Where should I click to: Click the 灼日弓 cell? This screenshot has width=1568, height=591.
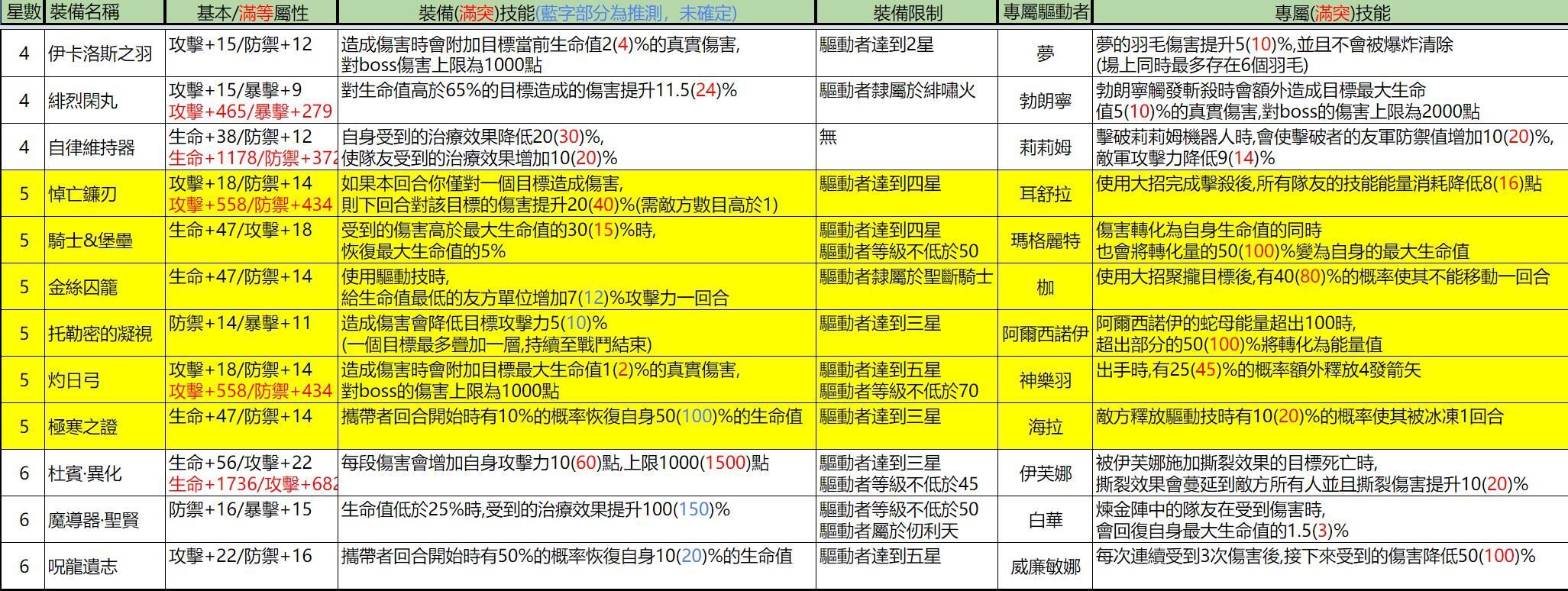tap(105, 379)
